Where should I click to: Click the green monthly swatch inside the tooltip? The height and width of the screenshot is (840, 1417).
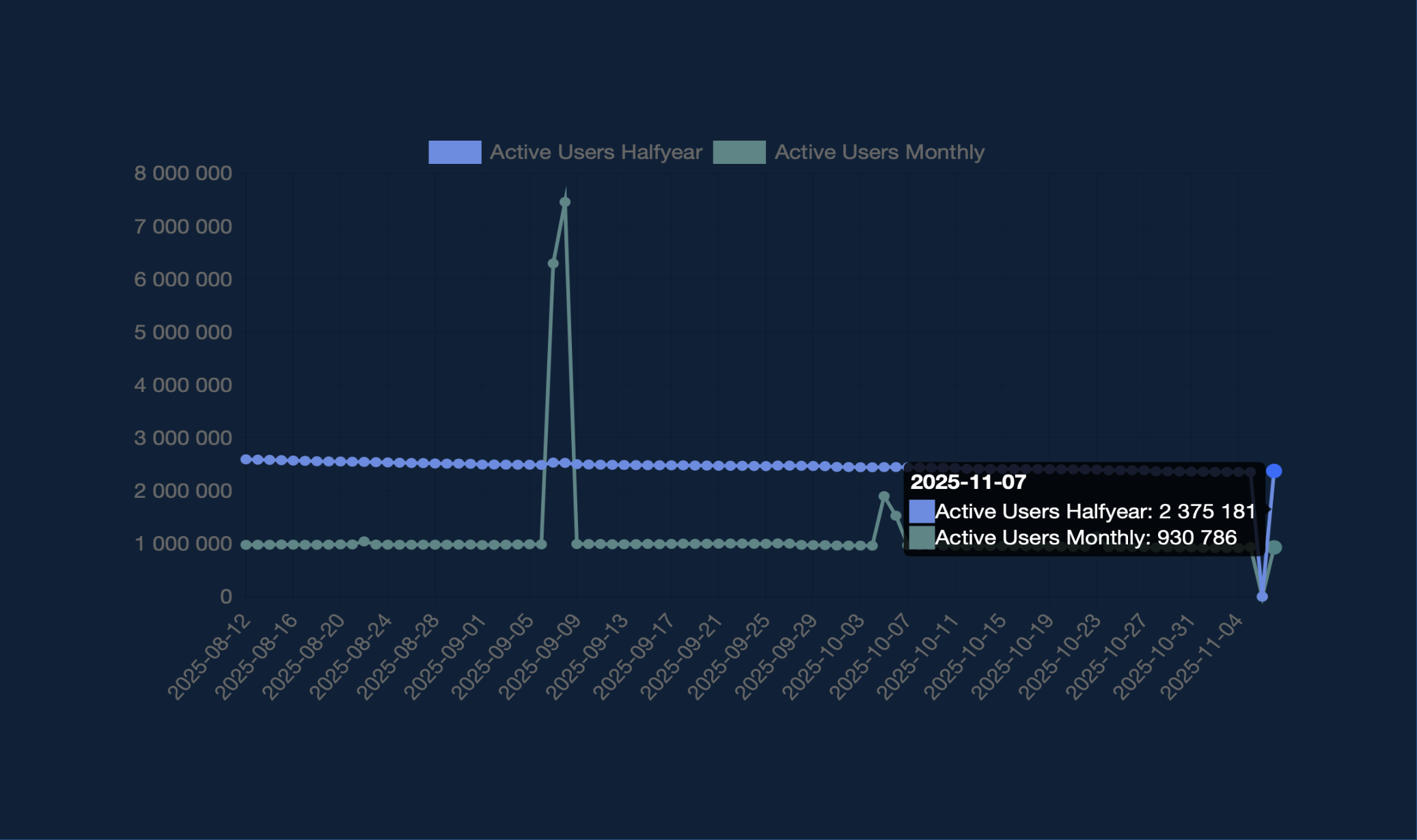click(x=922, y=537)
